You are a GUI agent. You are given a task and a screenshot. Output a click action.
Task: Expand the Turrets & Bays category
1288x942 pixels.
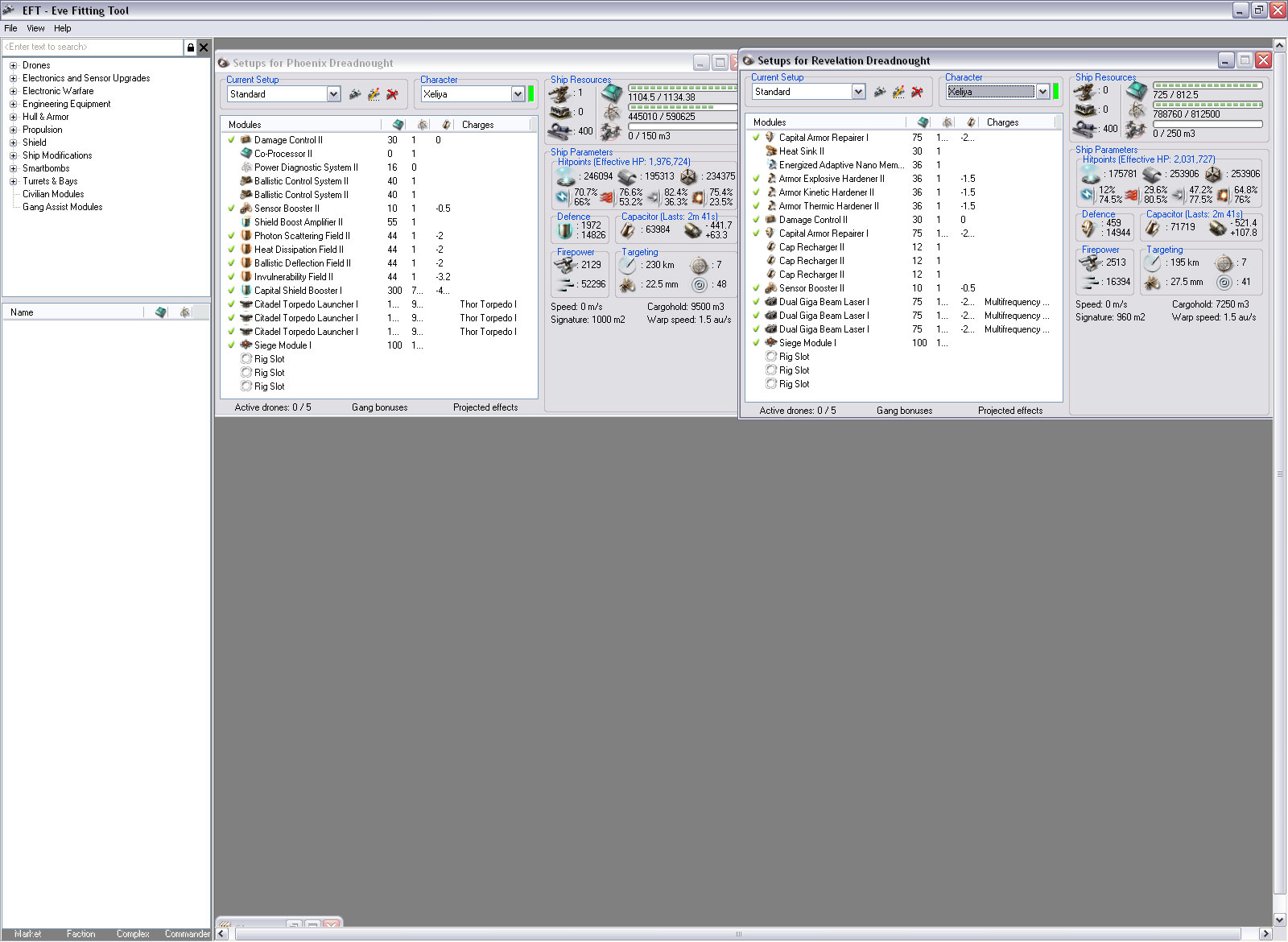(x=13, y=182)
